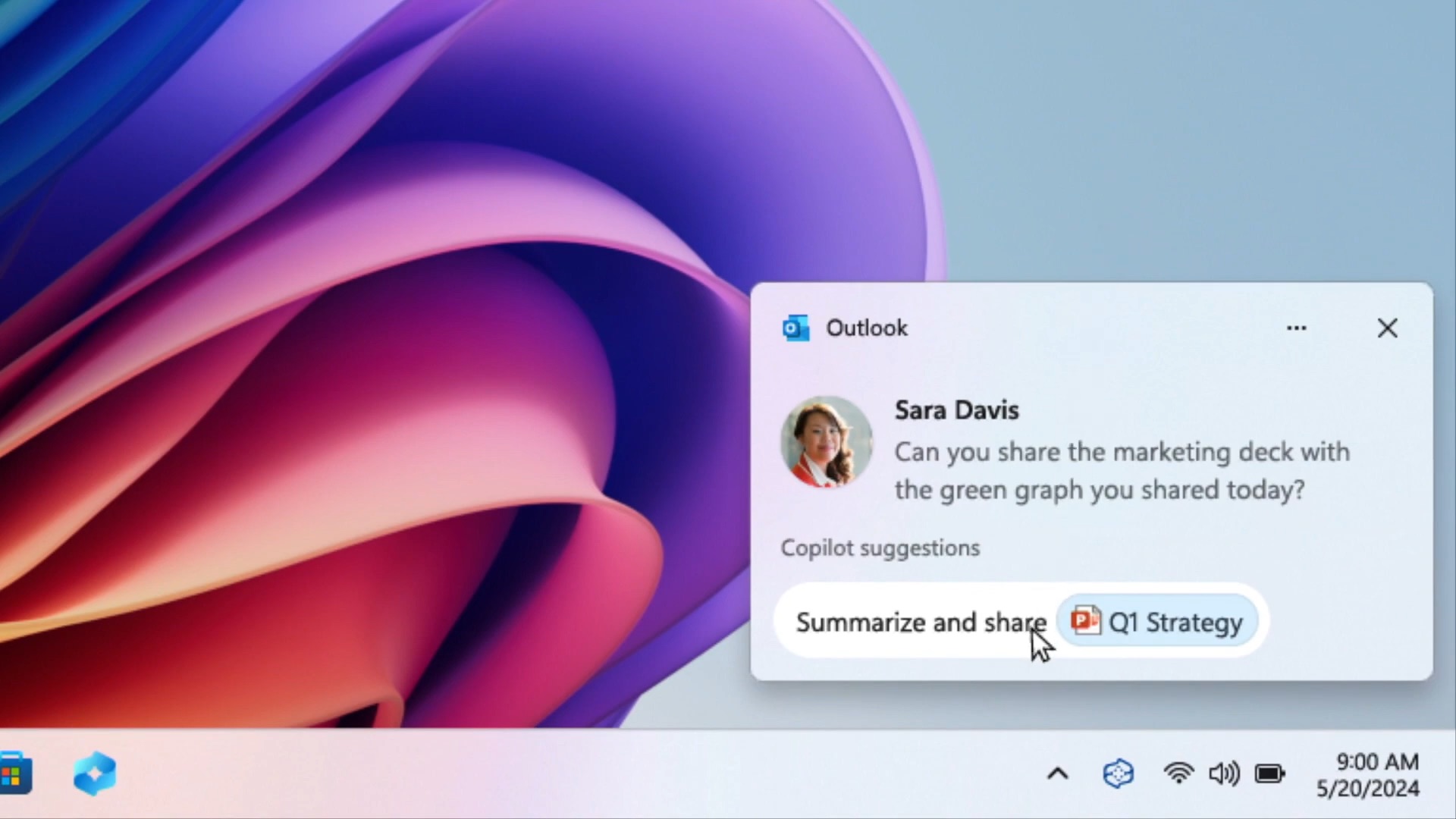
Task: Click the Outlook app icon in notification
Action: 795,328
